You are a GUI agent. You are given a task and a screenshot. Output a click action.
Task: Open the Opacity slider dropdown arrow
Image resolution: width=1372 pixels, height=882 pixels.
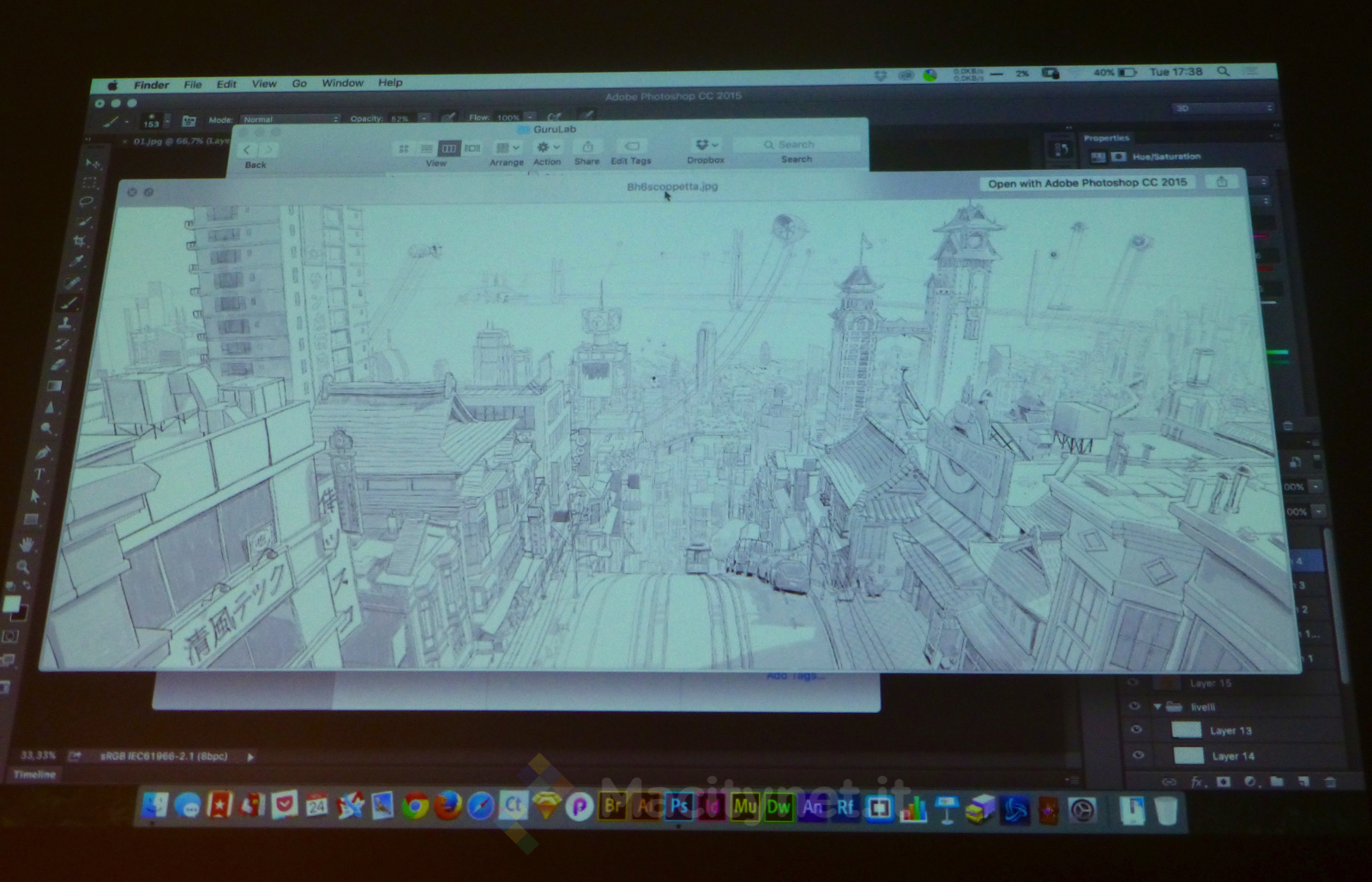424,118
